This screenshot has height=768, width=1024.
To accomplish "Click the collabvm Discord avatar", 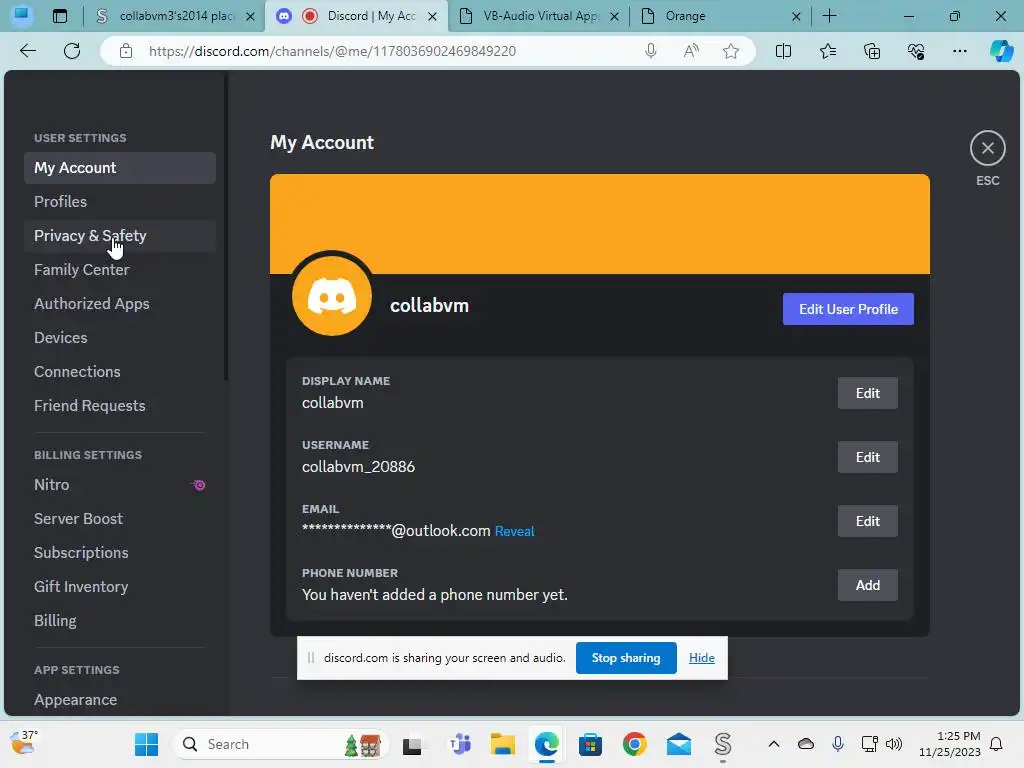I will click(332, 296).
